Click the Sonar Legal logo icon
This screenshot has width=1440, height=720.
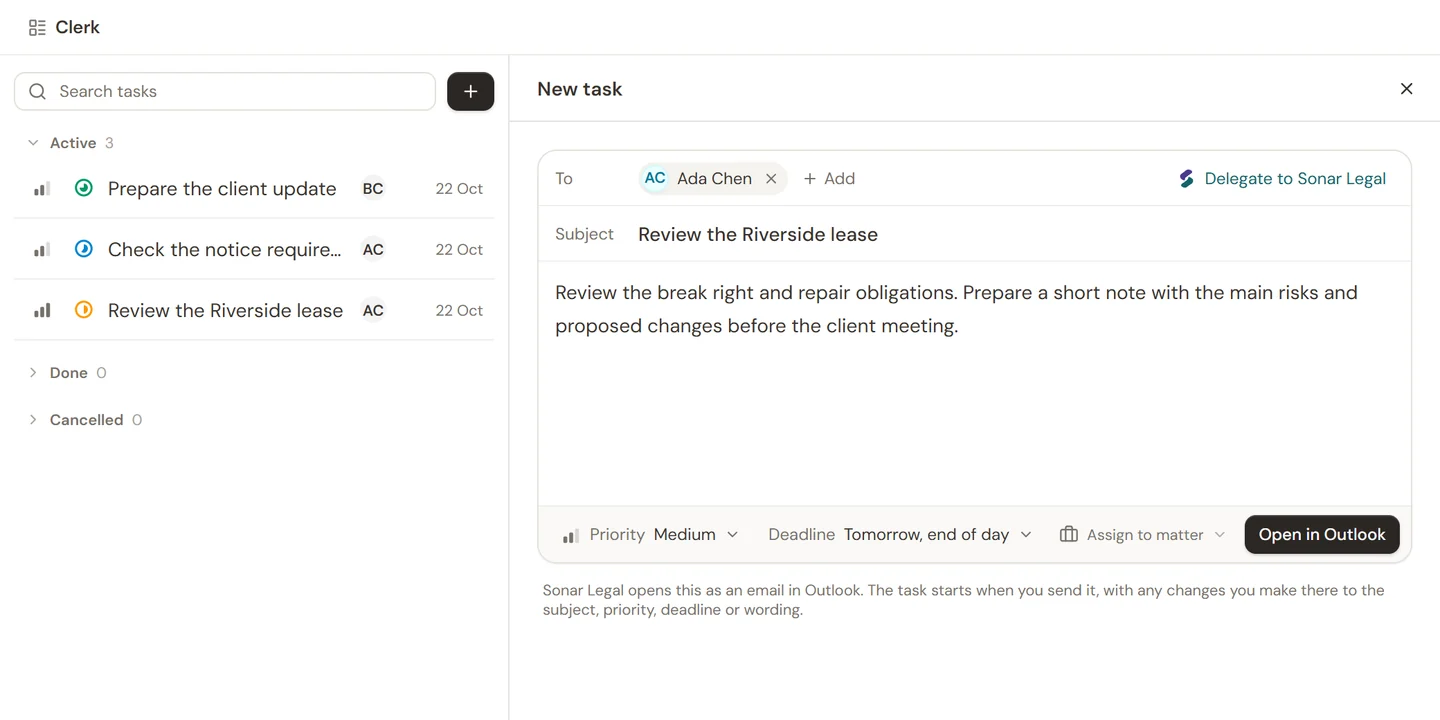point(1186,178)
